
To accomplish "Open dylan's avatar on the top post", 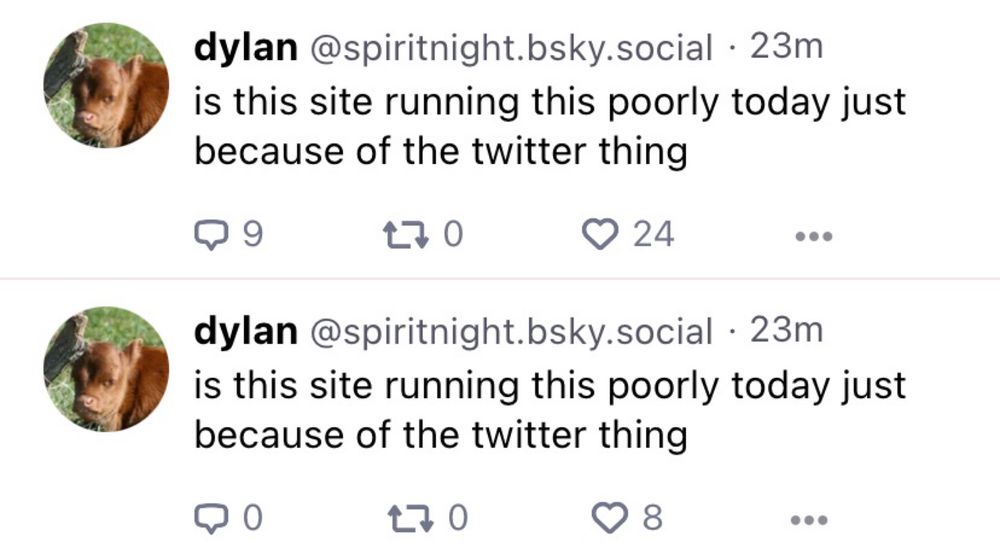I will pyautogui.click(x=106, y=87).
